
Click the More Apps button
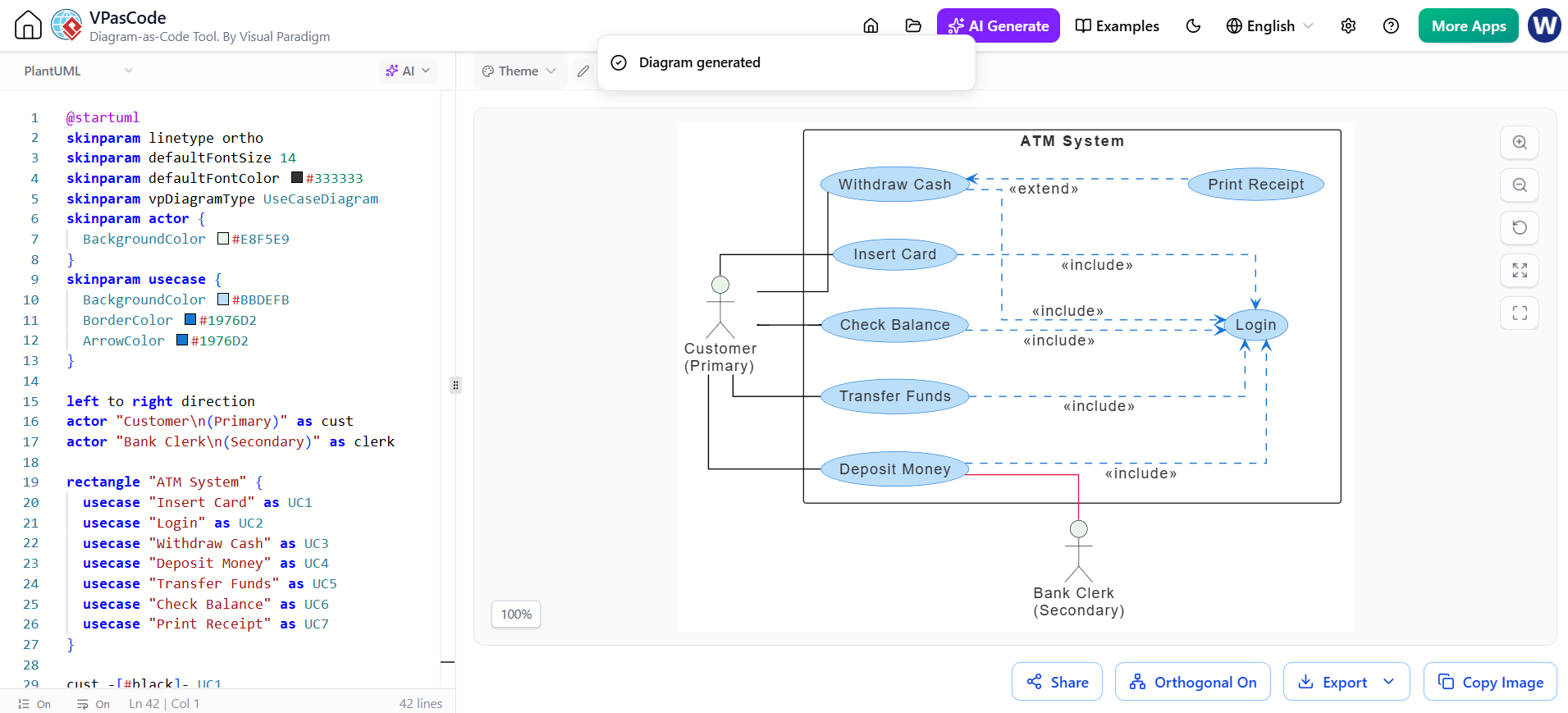(1468, 25)
